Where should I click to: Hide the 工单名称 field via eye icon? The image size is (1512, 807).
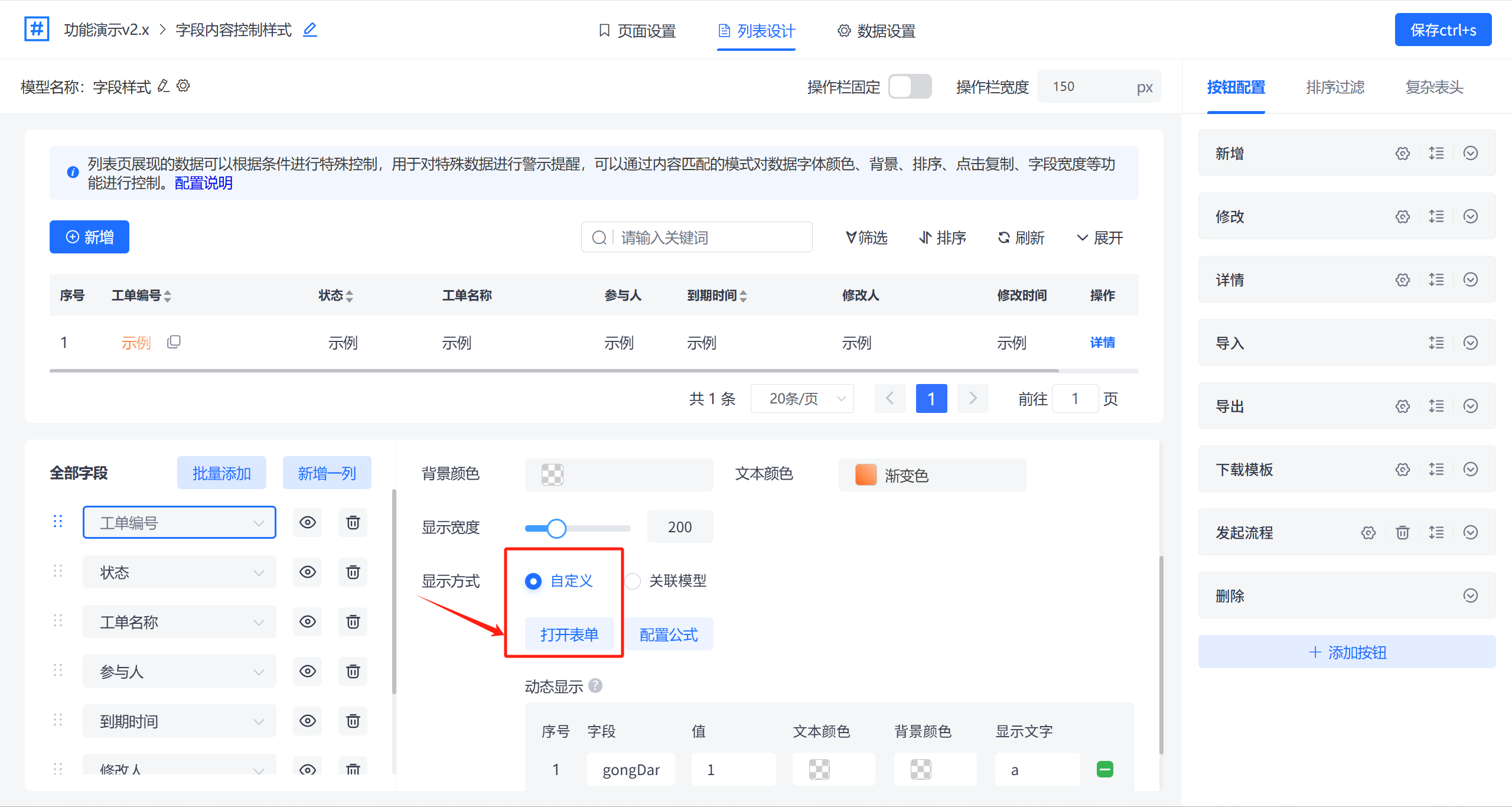tap(308, 621)
